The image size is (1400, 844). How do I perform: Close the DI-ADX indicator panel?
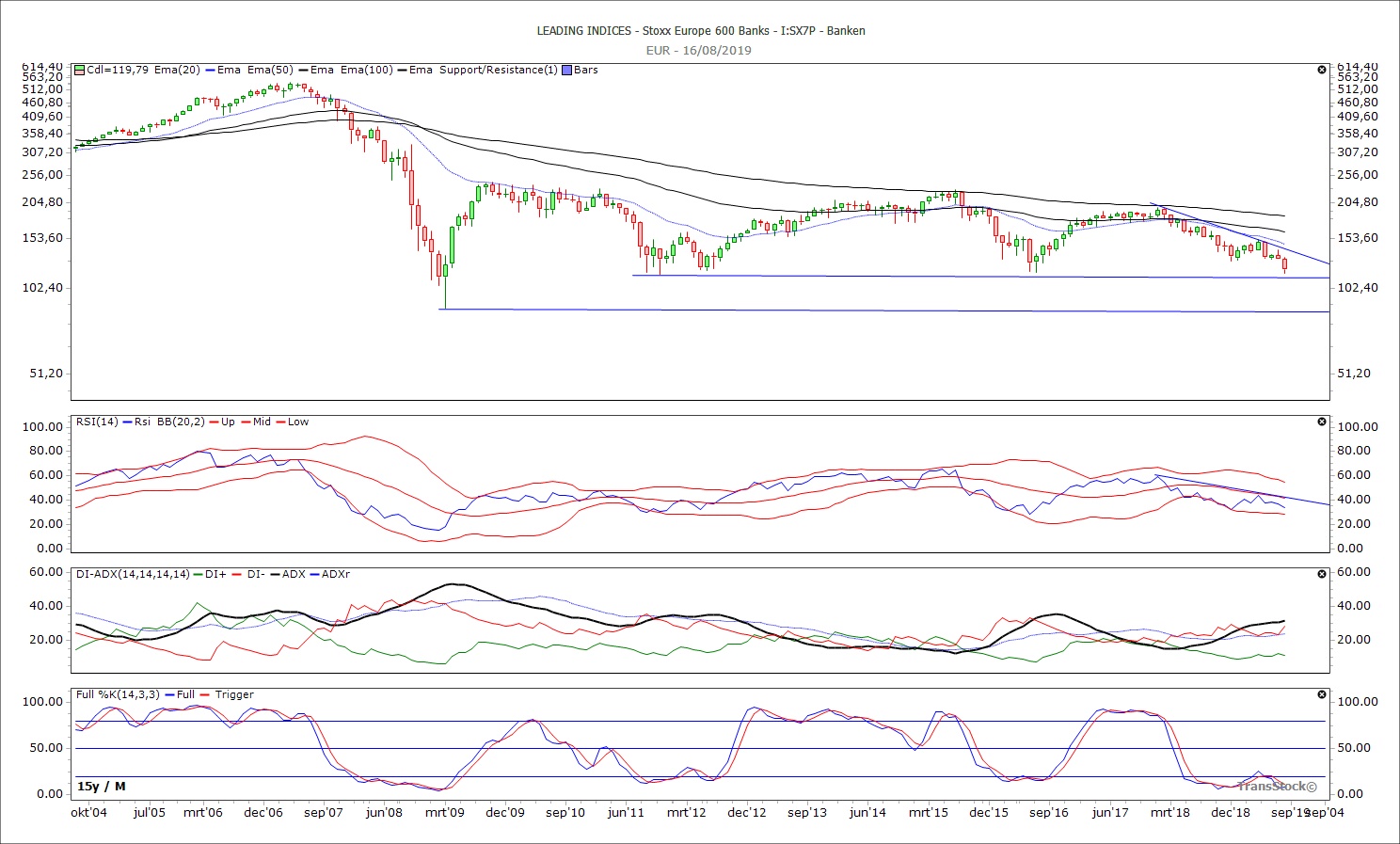1322,574
